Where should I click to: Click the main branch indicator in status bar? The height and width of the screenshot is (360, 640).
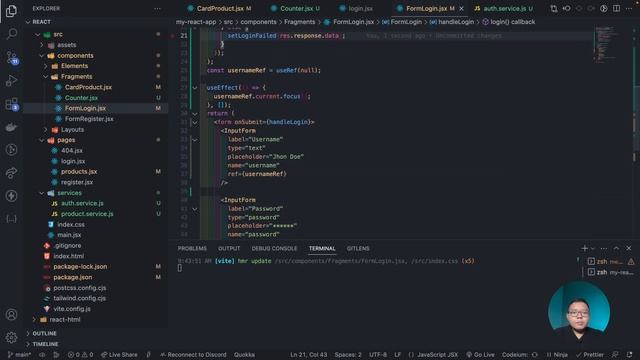coord(19,355)
